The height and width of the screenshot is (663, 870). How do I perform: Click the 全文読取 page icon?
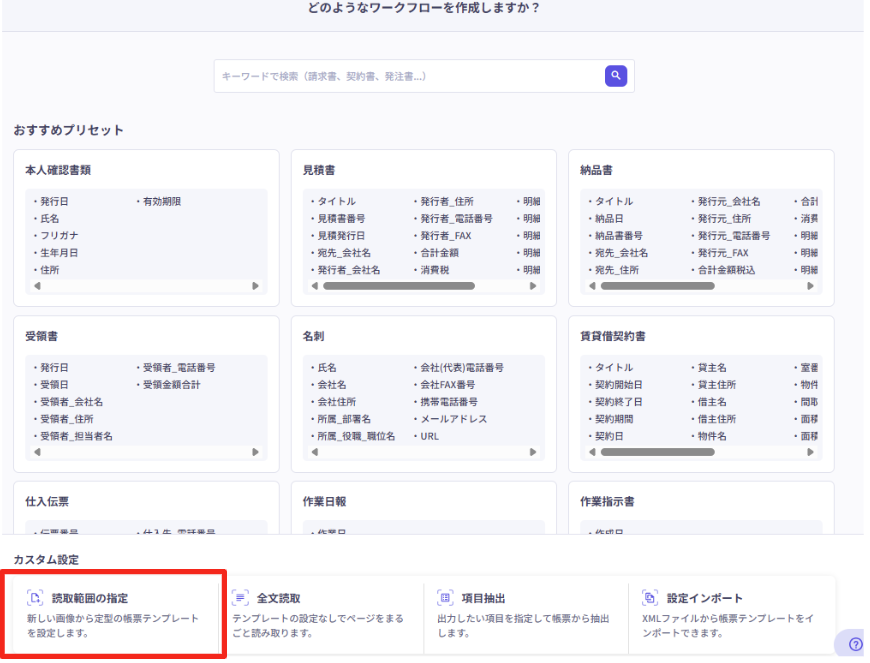pyautogui.click(x=240, y=598)
